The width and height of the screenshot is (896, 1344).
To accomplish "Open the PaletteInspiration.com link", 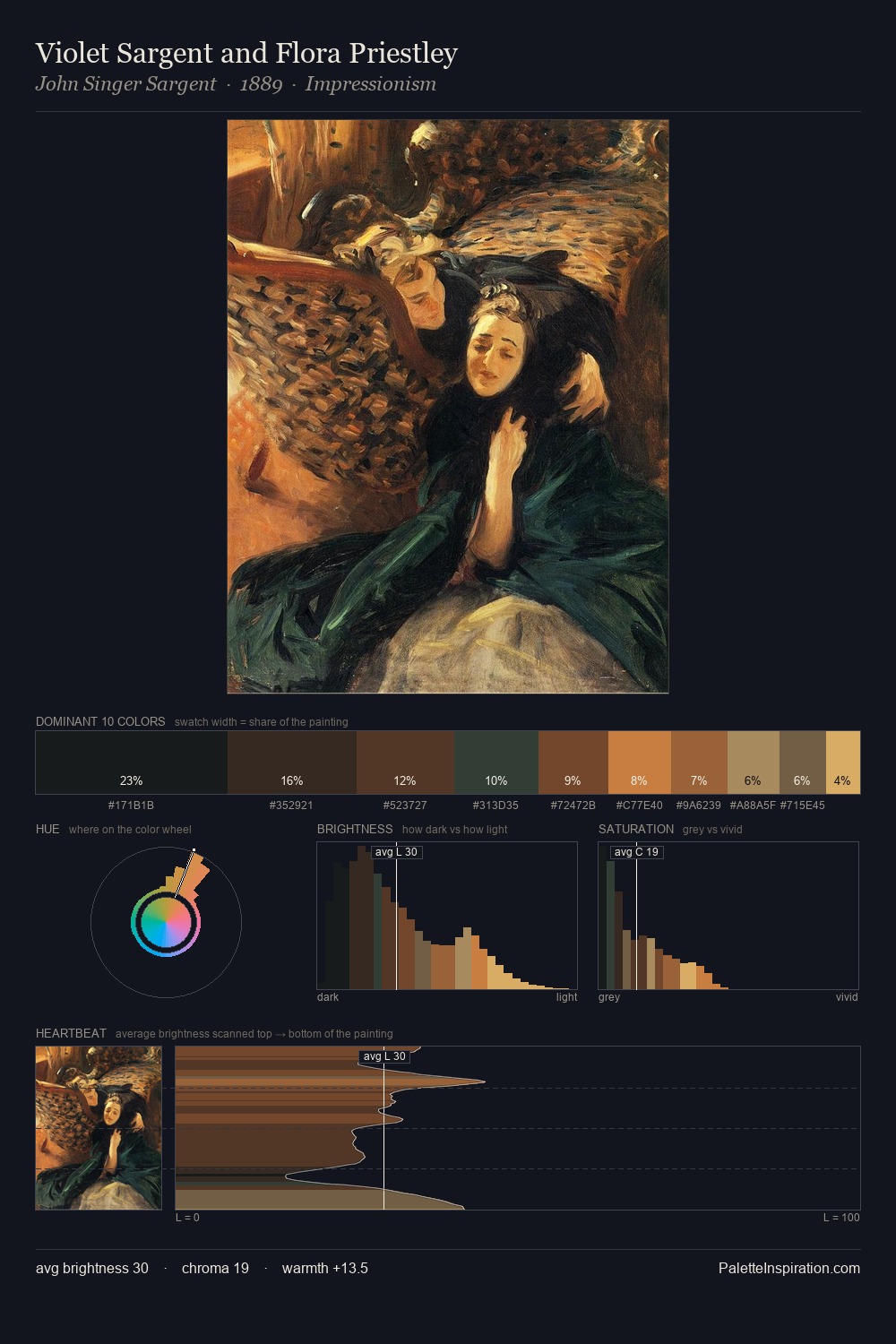I will (x=789, y=1268).
